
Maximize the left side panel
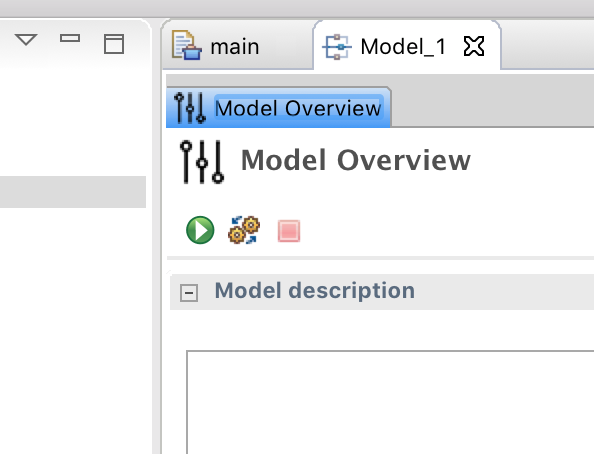click(114, 44)
